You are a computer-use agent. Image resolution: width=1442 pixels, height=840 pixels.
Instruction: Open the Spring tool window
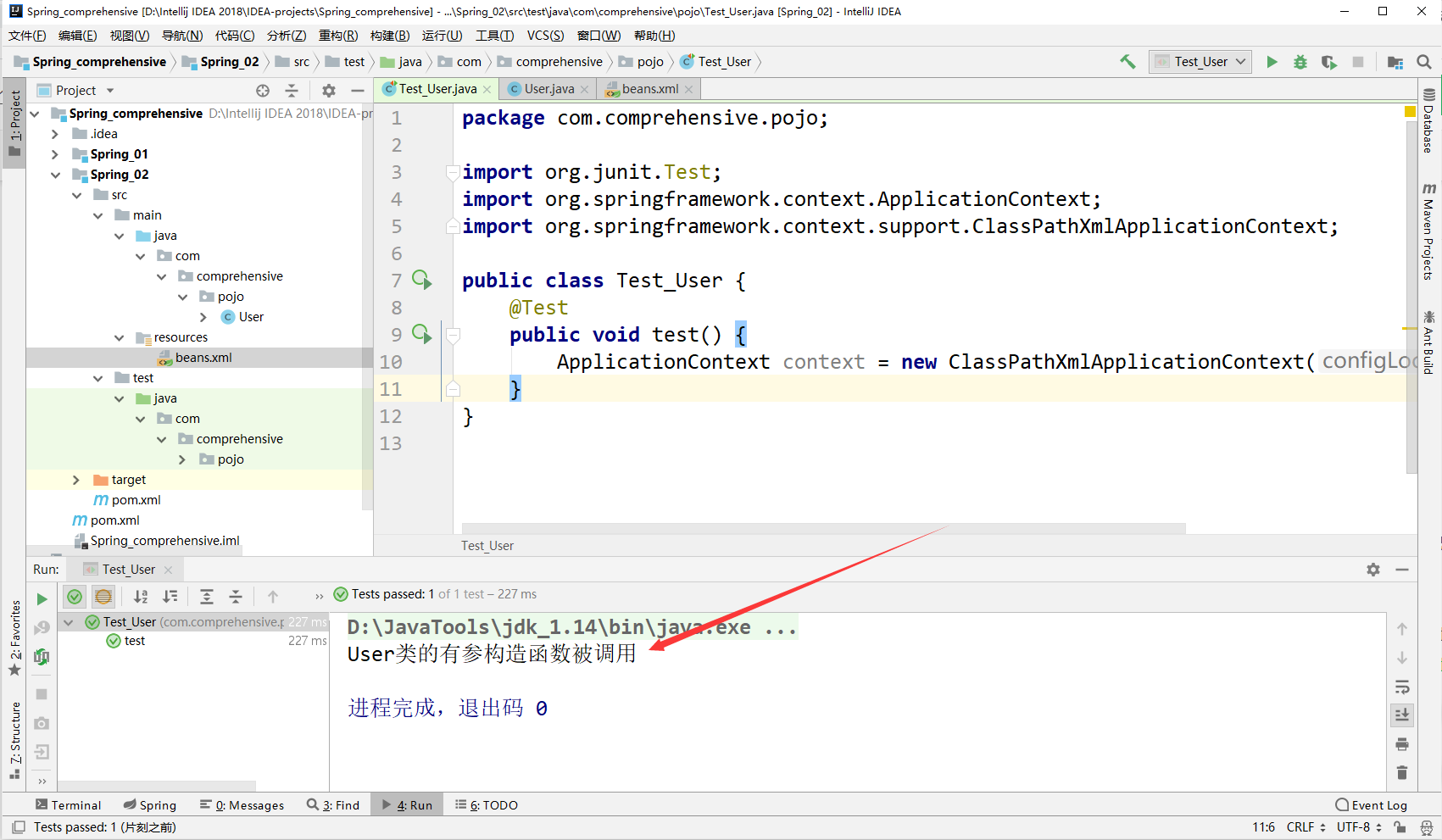(x=149, y=805)
